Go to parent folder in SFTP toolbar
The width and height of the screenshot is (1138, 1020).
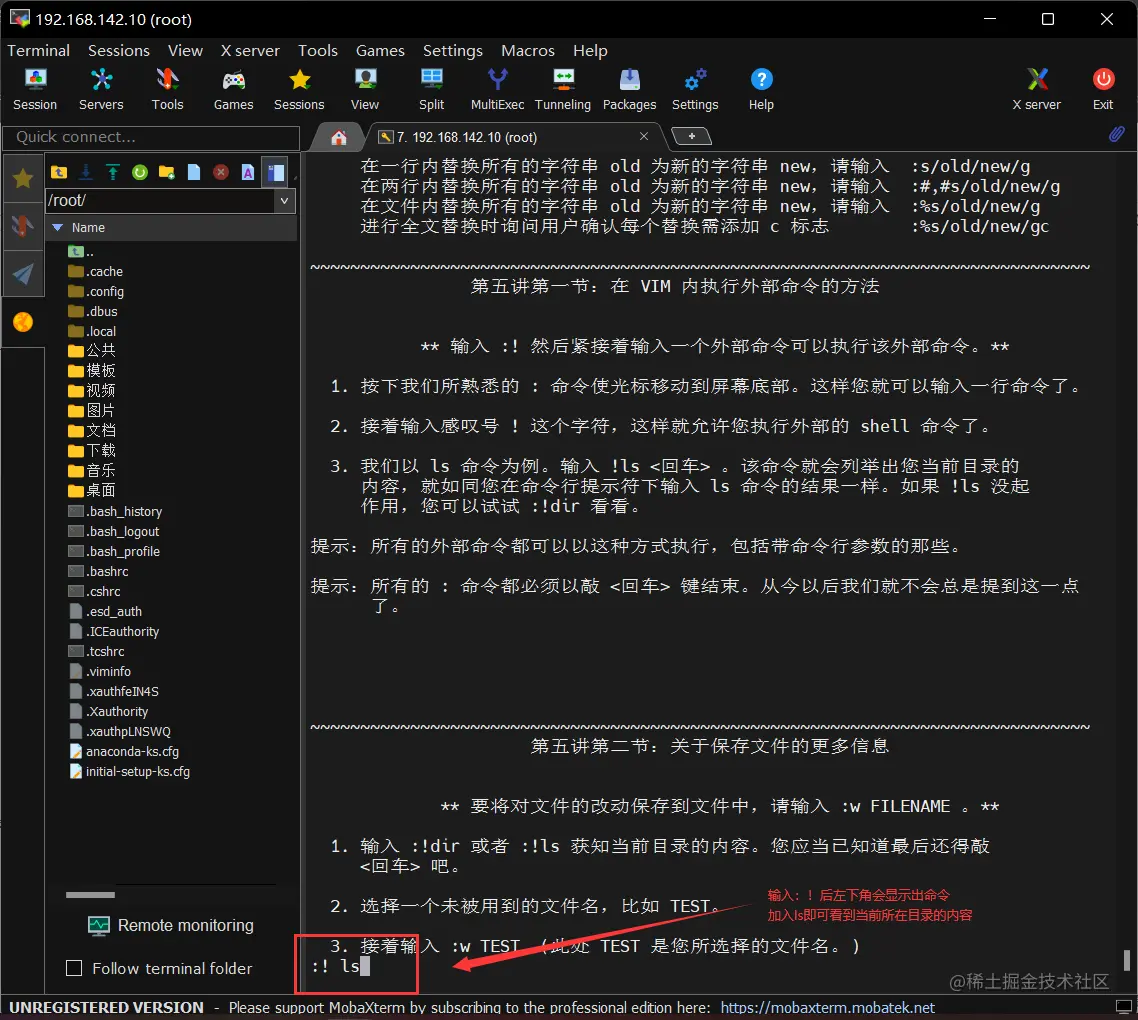pyautogui.click(x=59, y=172)
